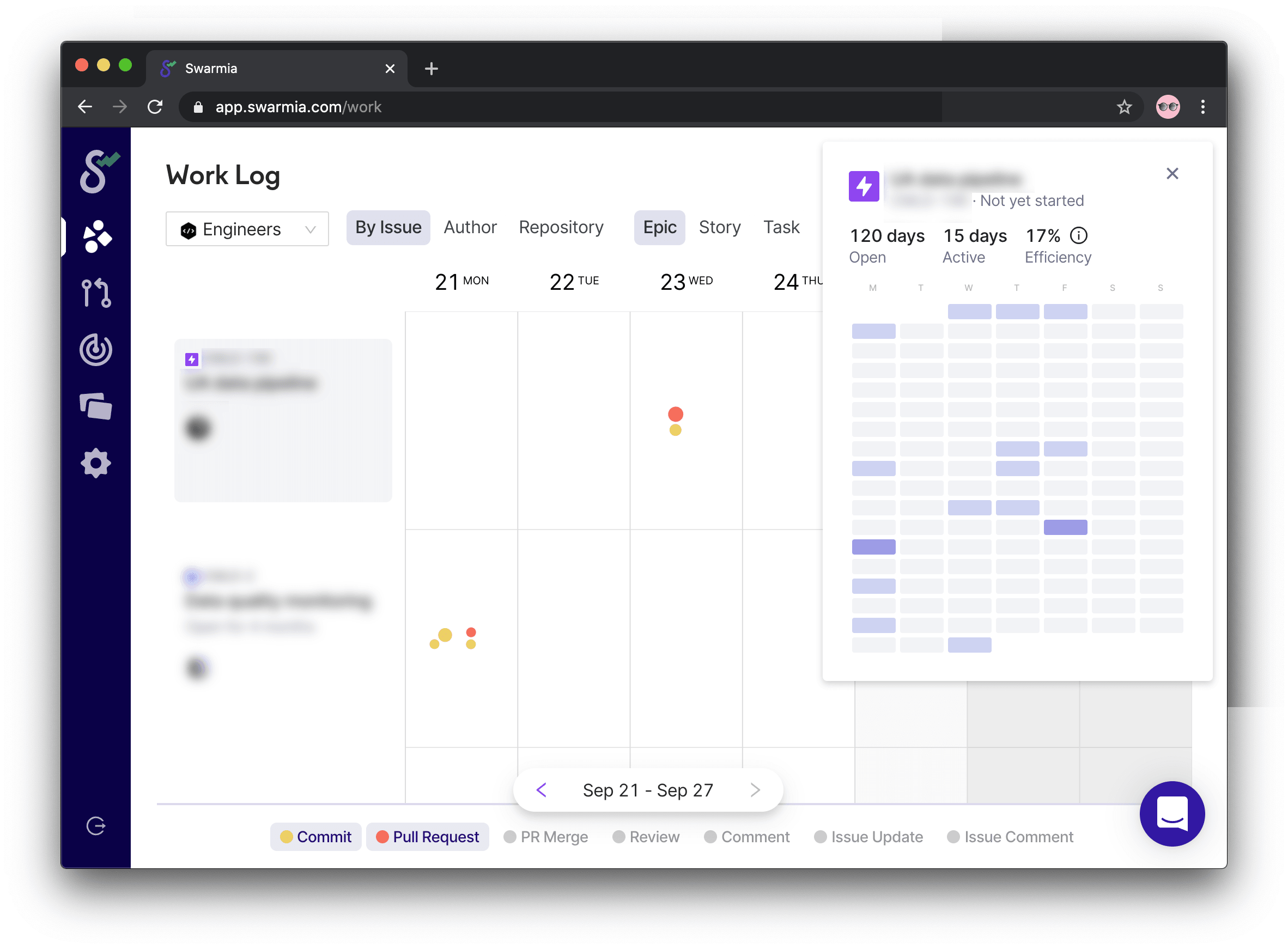Click the logout icon in sidebar
The width and height of the screenshot is (1288, 949).
click(96, 826)
